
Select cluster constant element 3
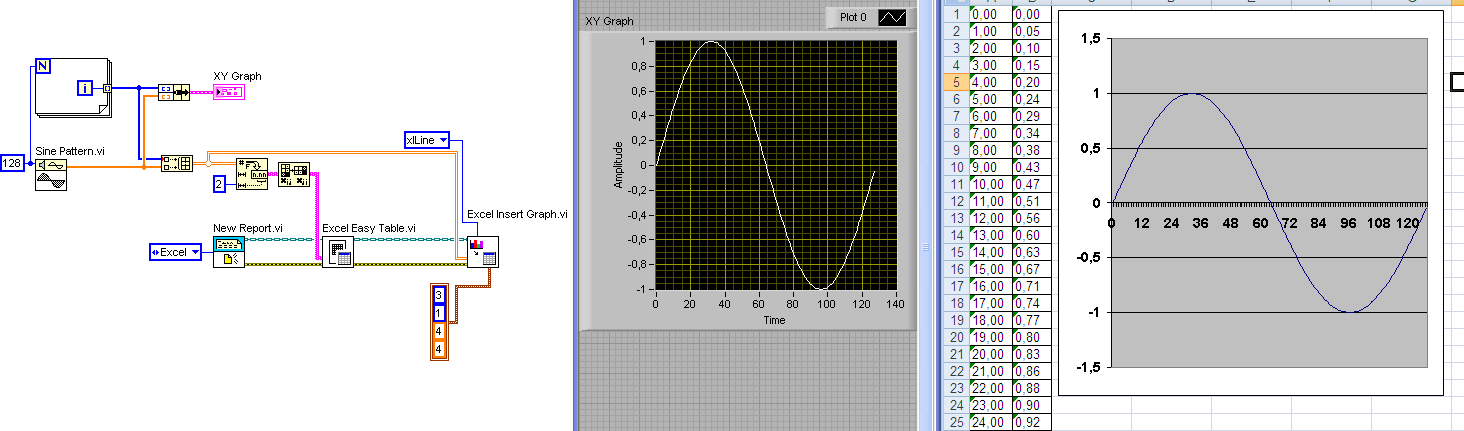(x=438, y=295)
